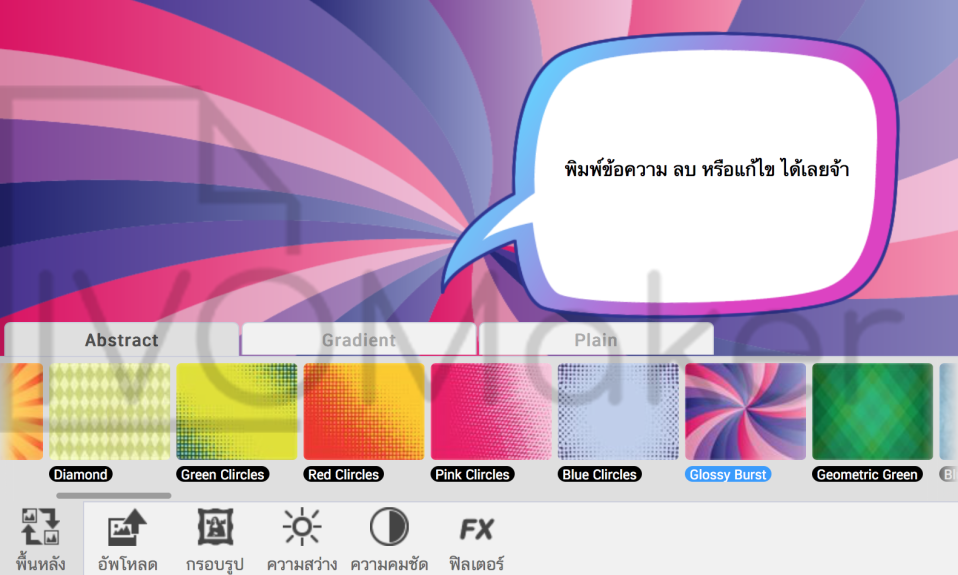Select the orange sunburst thumbnail before Diamond
This screenshot has height=575, width=958.
21,411
